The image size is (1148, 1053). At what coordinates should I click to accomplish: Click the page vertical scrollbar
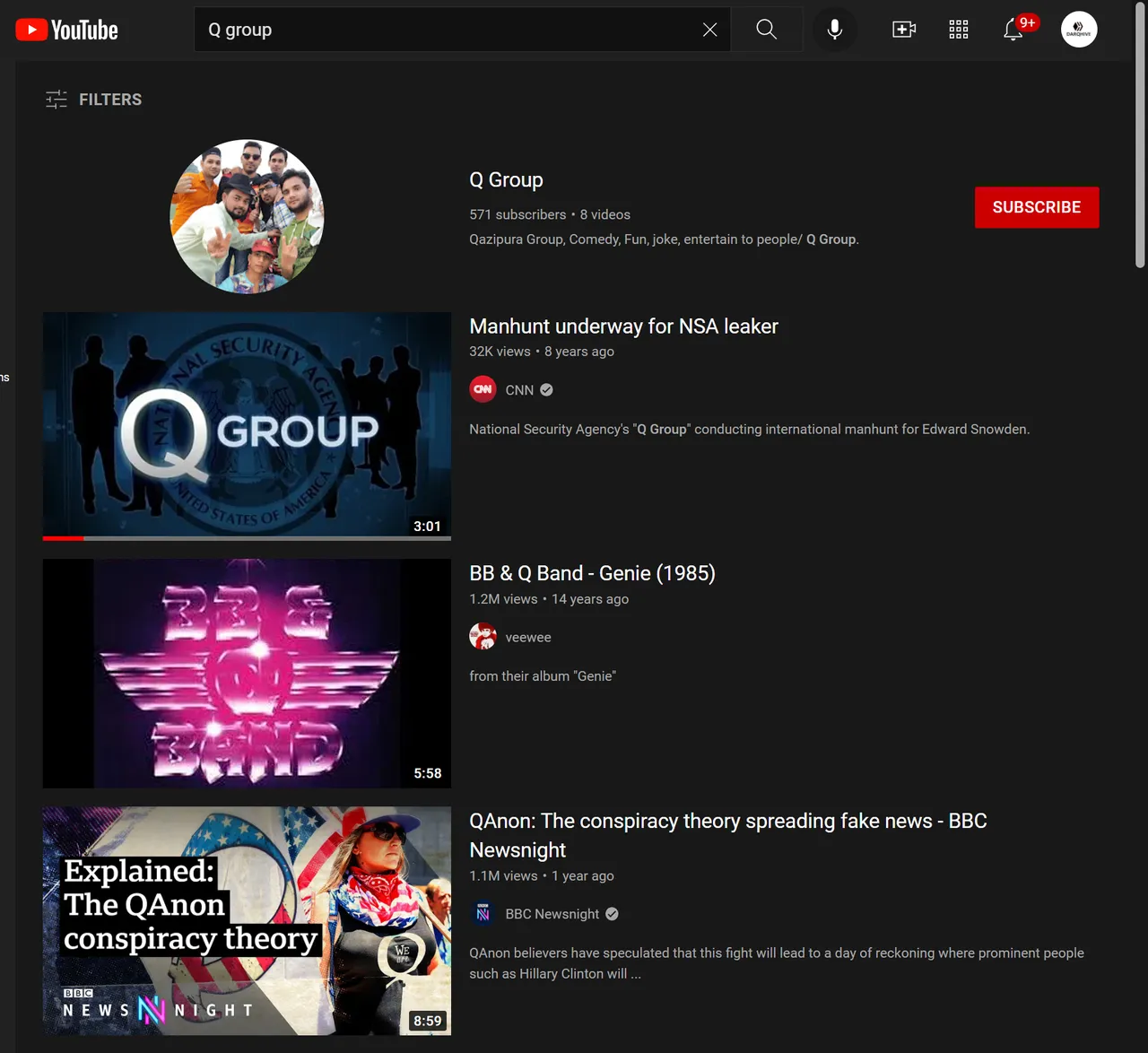pos(1140,135)
